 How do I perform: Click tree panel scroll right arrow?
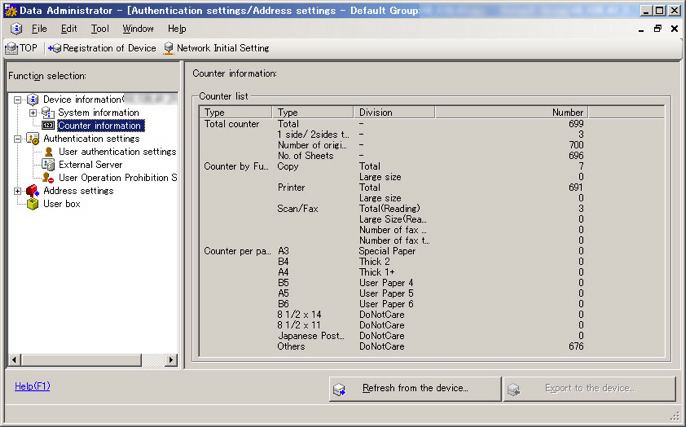coord(171,360)
